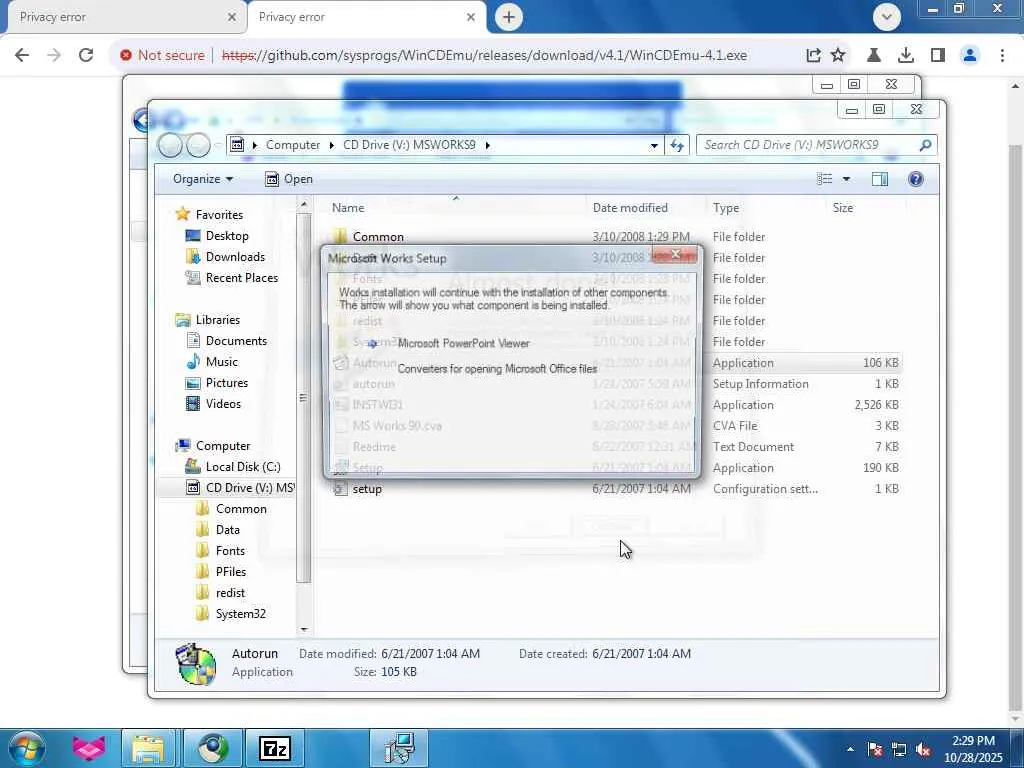The width and height of the screenshot is (1024, 768).
Task: Click the Chrome address bar URL
Action: tap(484, 56)
